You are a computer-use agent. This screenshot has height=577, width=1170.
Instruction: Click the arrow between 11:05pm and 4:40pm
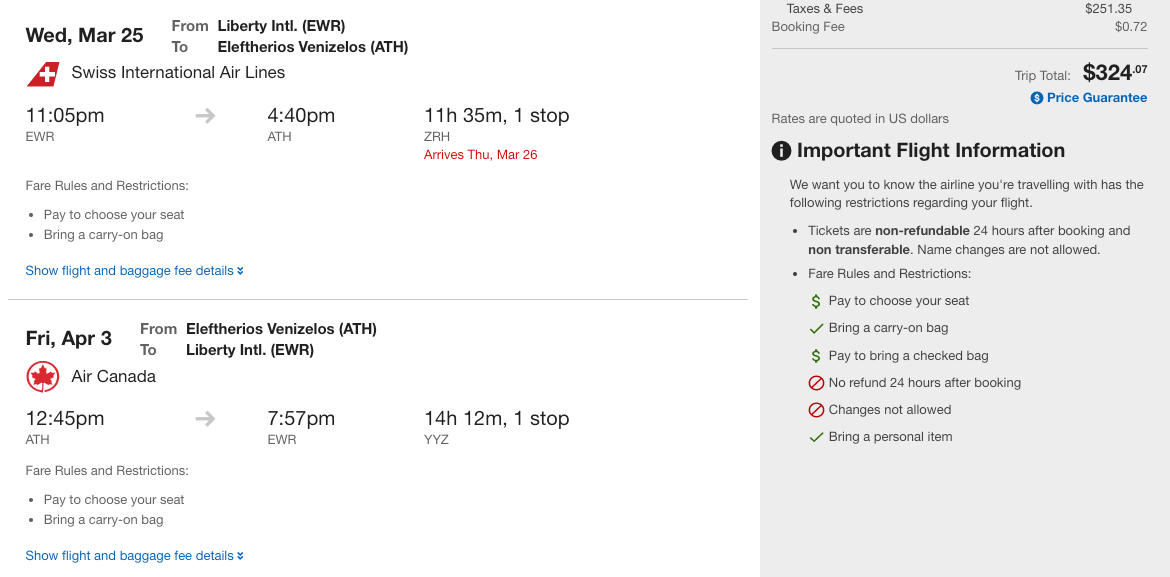(x=205, y=116)
